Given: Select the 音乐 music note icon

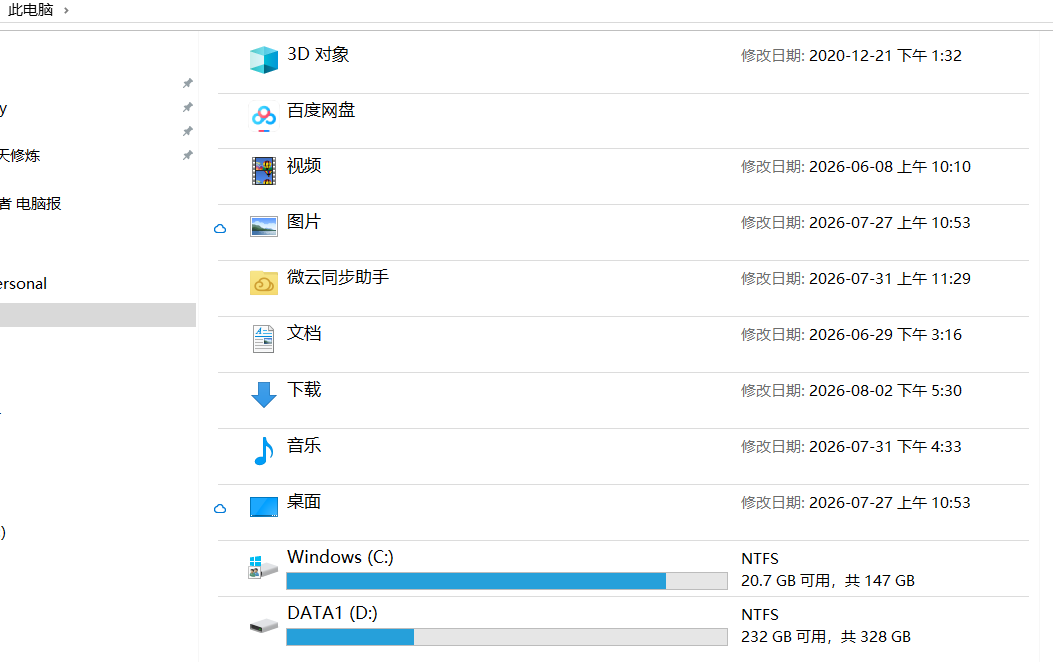Looking at the screenshot, I should (263, 451).
